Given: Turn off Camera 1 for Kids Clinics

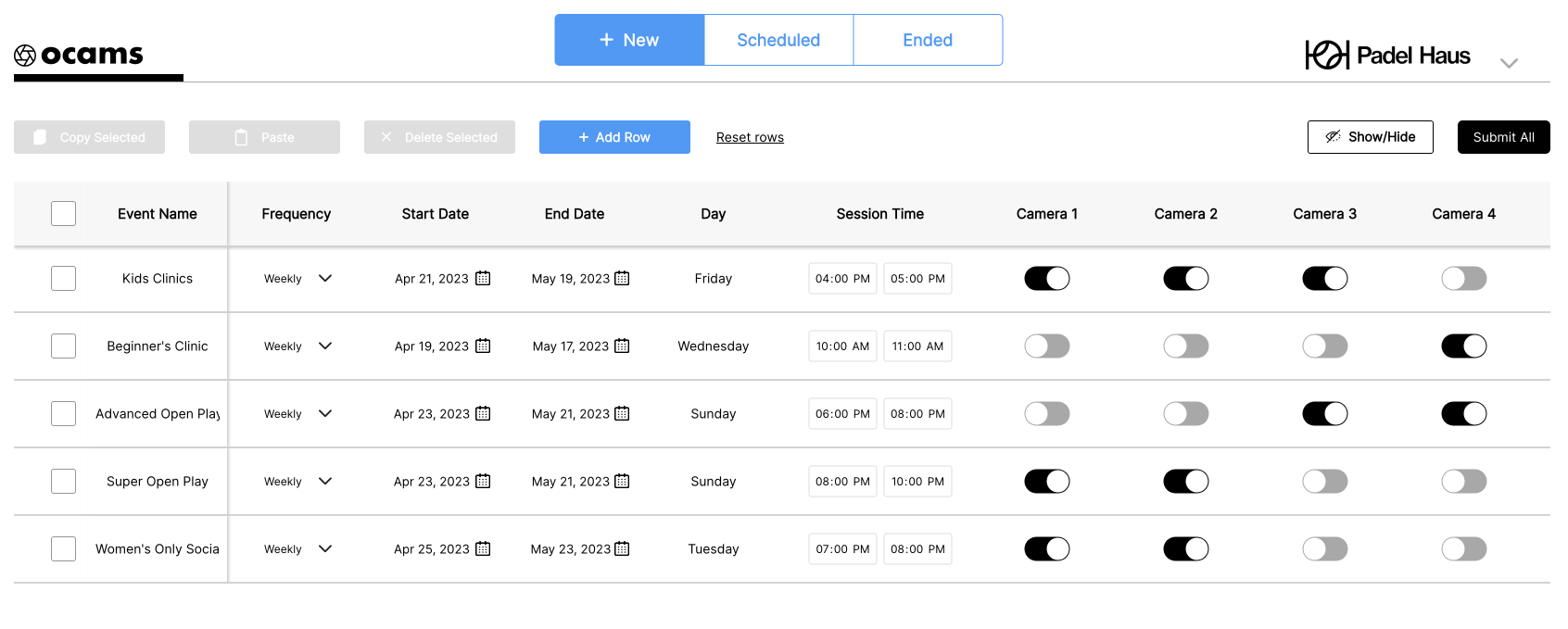Looking at the screenshot, I should coord(1047,278).
